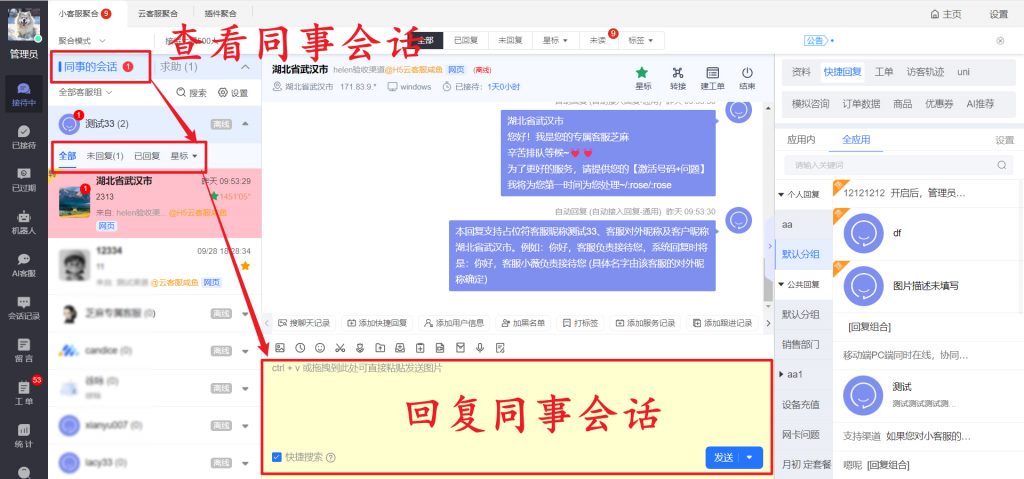Viewport: 1024px width, 479px height.
Task: Click the 结束 end conversation icon
Action: pos(747,78)
